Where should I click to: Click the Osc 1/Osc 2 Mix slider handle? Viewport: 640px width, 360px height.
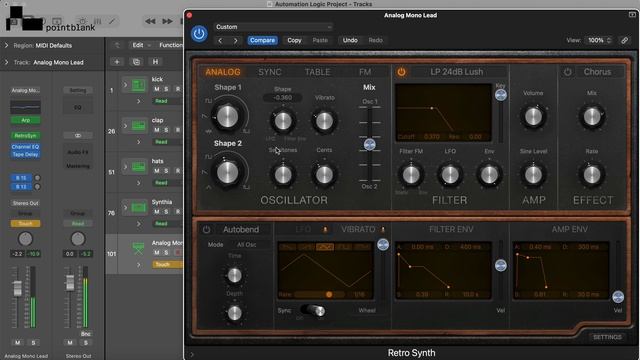[370, 144]
